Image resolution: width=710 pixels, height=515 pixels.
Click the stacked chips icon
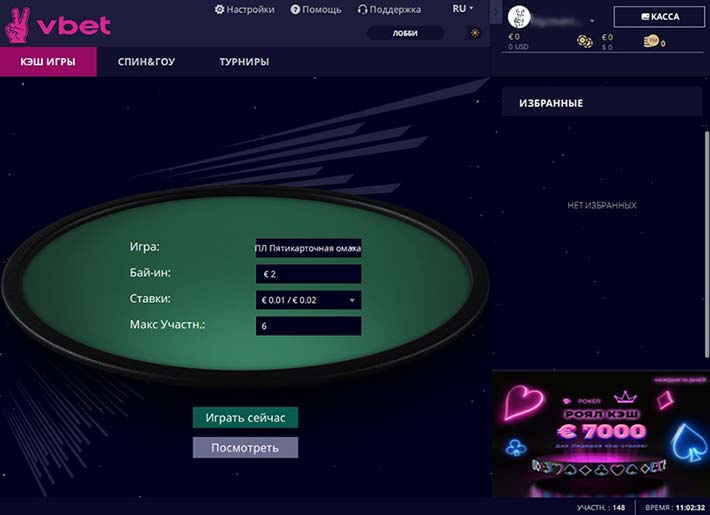(x=585, y=42)
